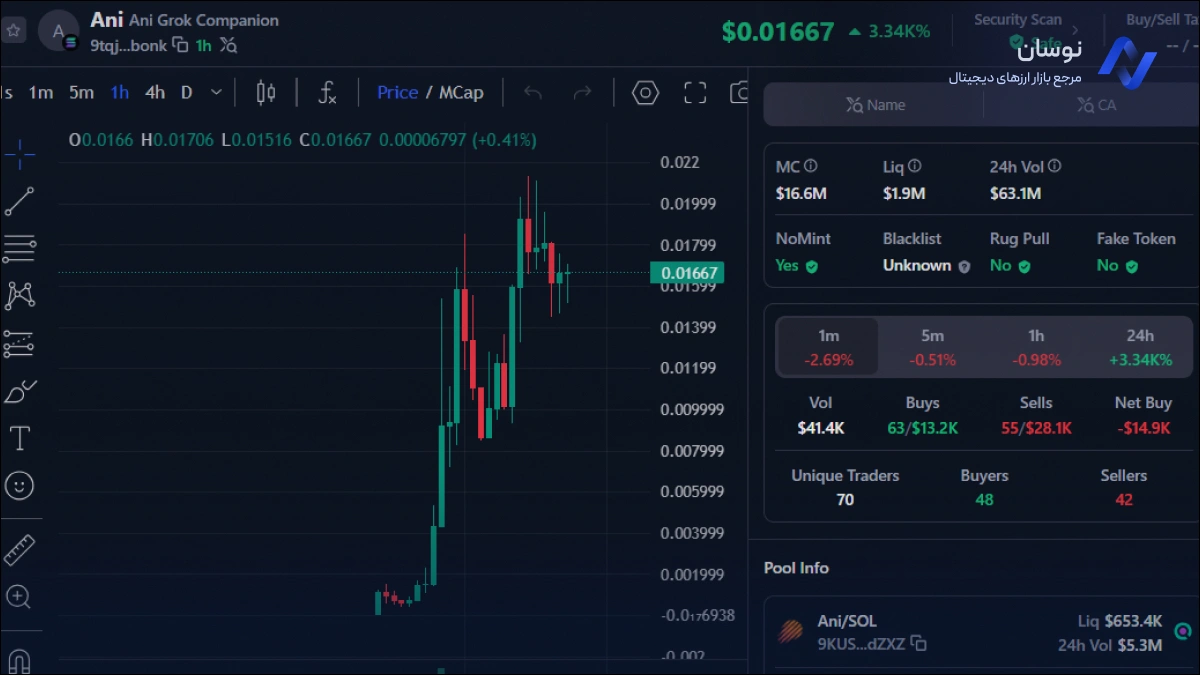Search X by CA tab

pyautogui.click(x=1096, y=105)
